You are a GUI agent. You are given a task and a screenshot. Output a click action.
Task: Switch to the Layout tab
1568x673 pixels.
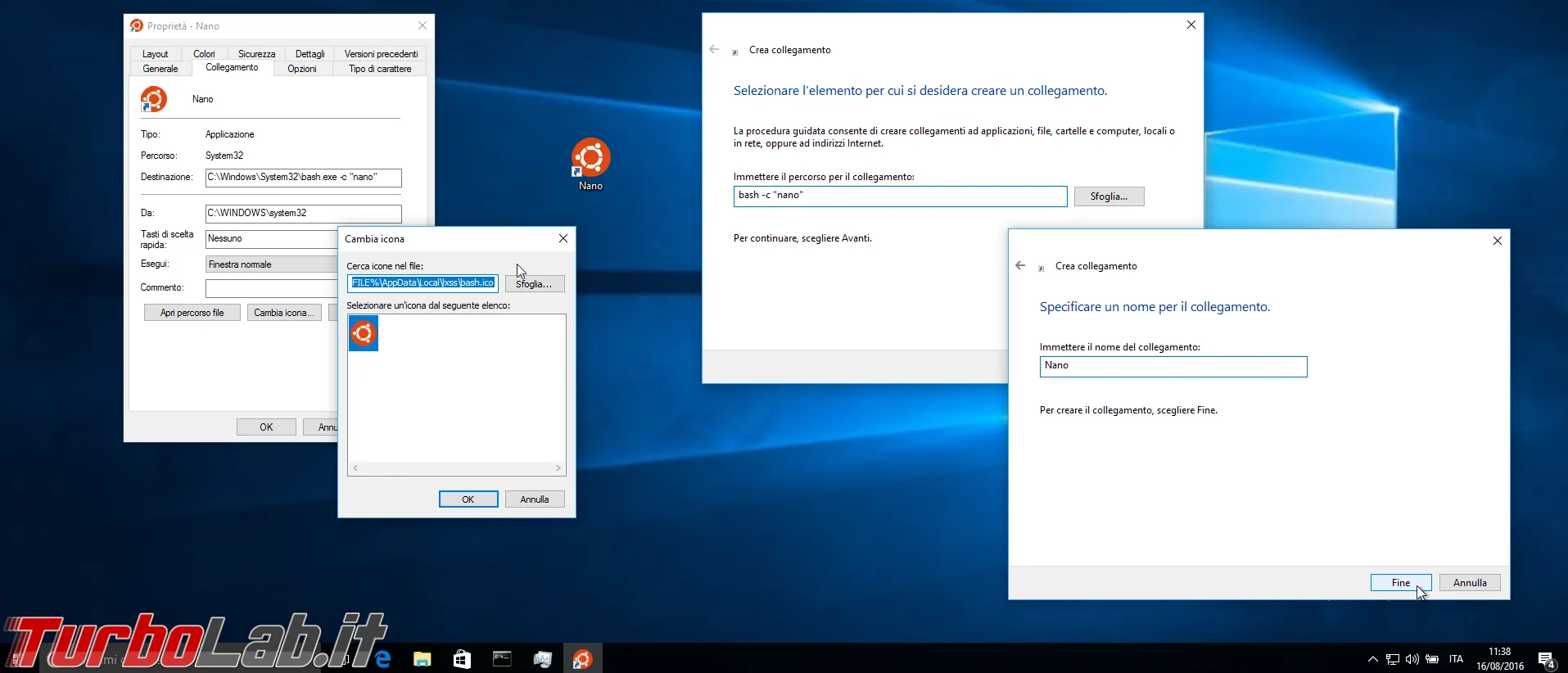point(155,54)
